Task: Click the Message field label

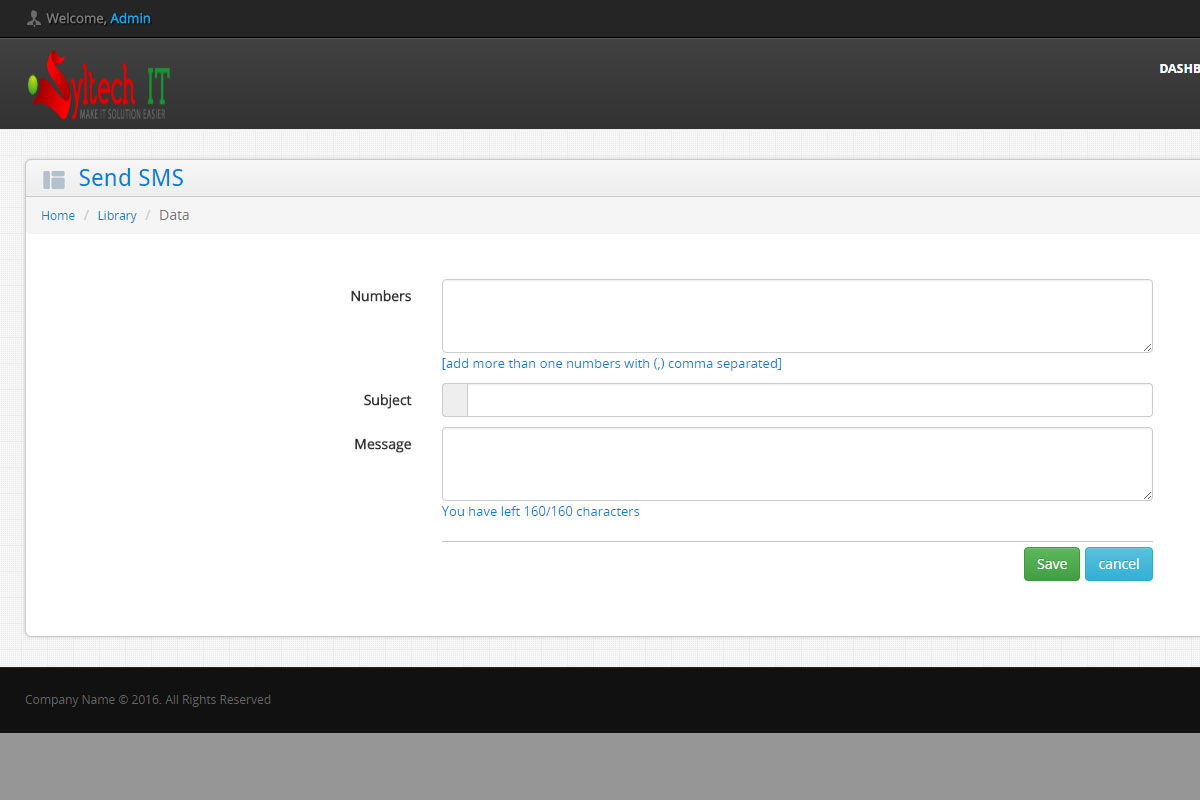Action: tap(382, 444)
